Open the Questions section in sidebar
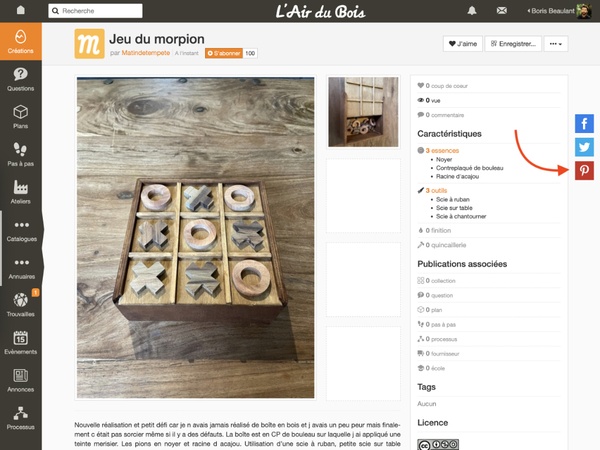The width and height of the screenshot is (600, 450). pyautogui.click(x=20, y=78)
